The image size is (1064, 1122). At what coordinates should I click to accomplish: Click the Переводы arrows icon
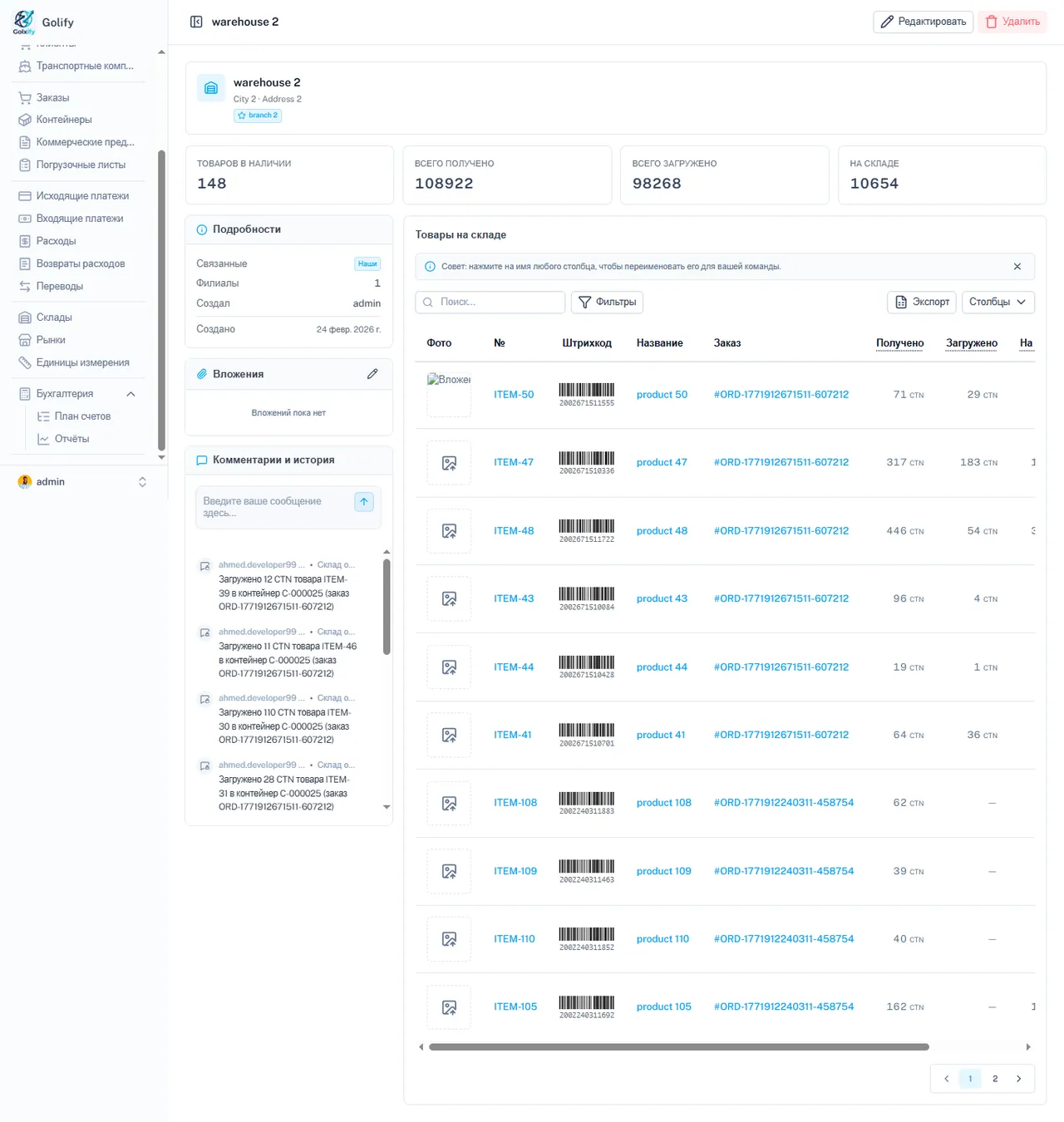click(25, 286)
